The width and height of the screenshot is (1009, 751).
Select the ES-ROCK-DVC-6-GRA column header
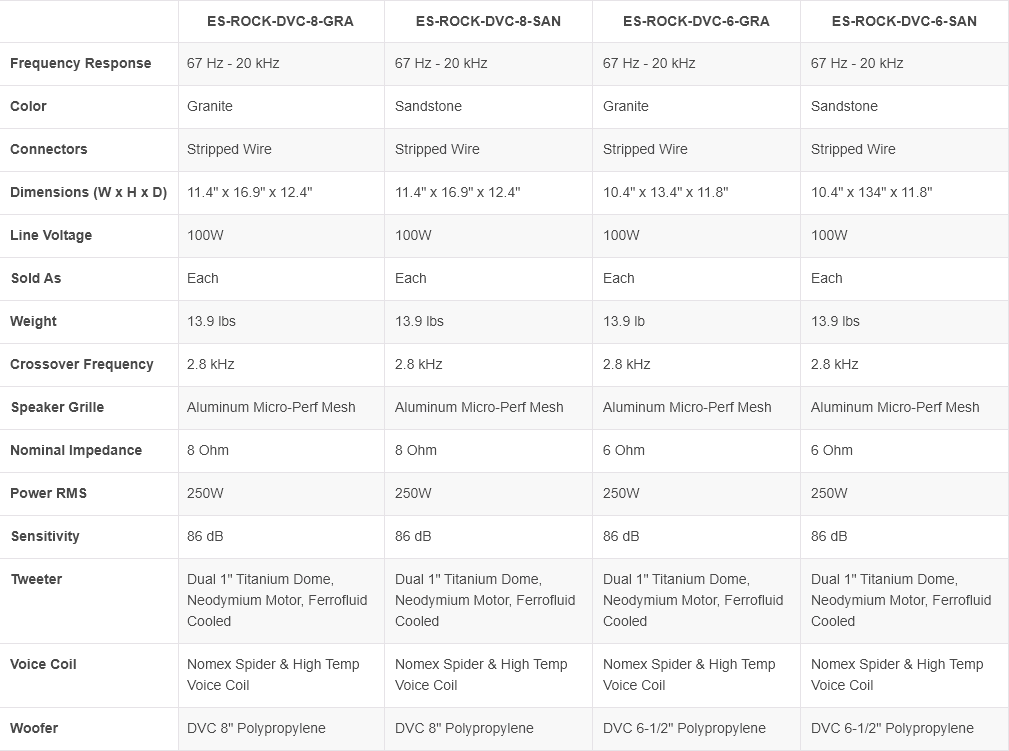696,21
